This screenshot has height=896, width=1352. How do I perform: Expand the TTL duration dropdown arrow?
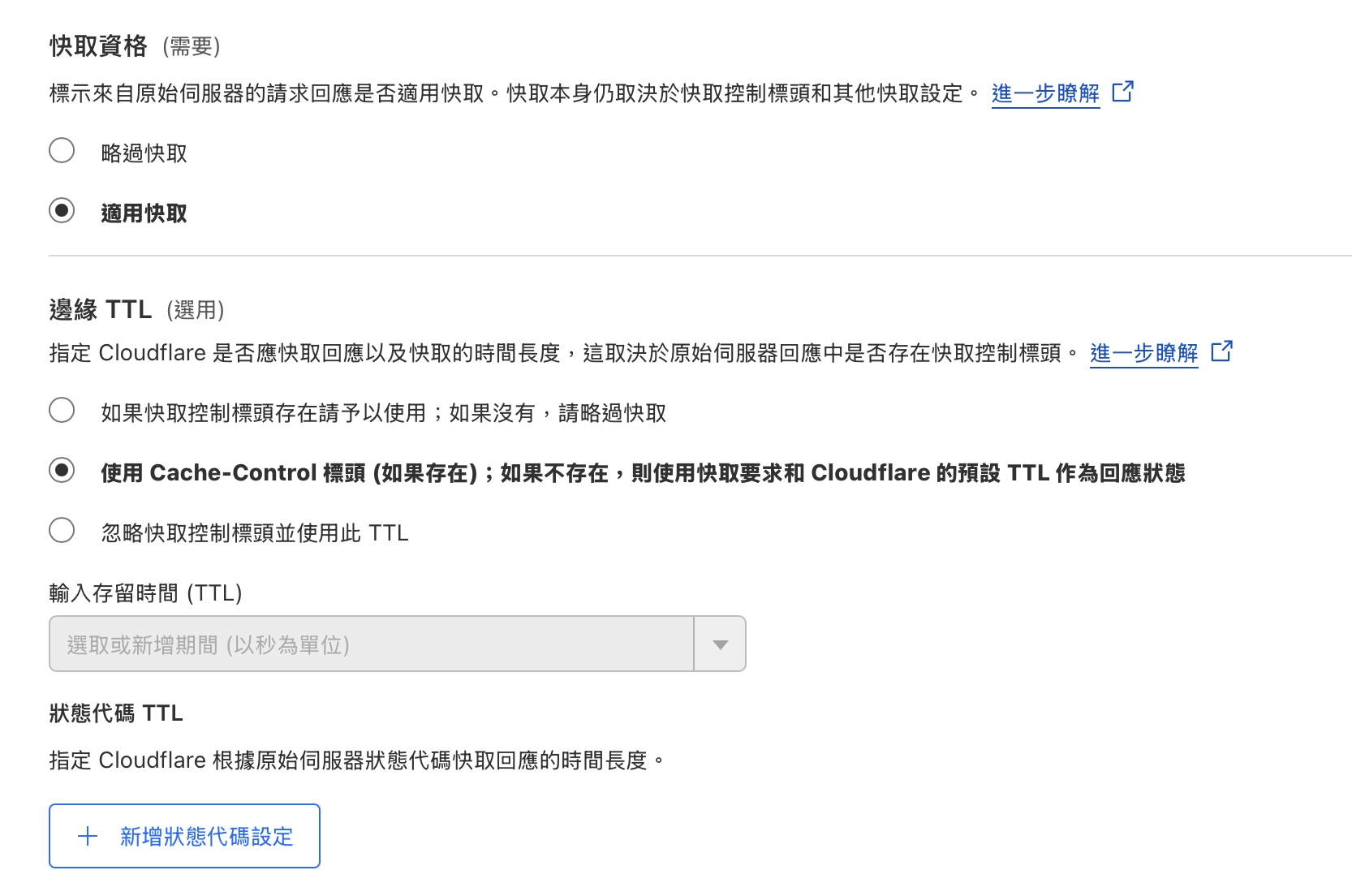[720, 644]
